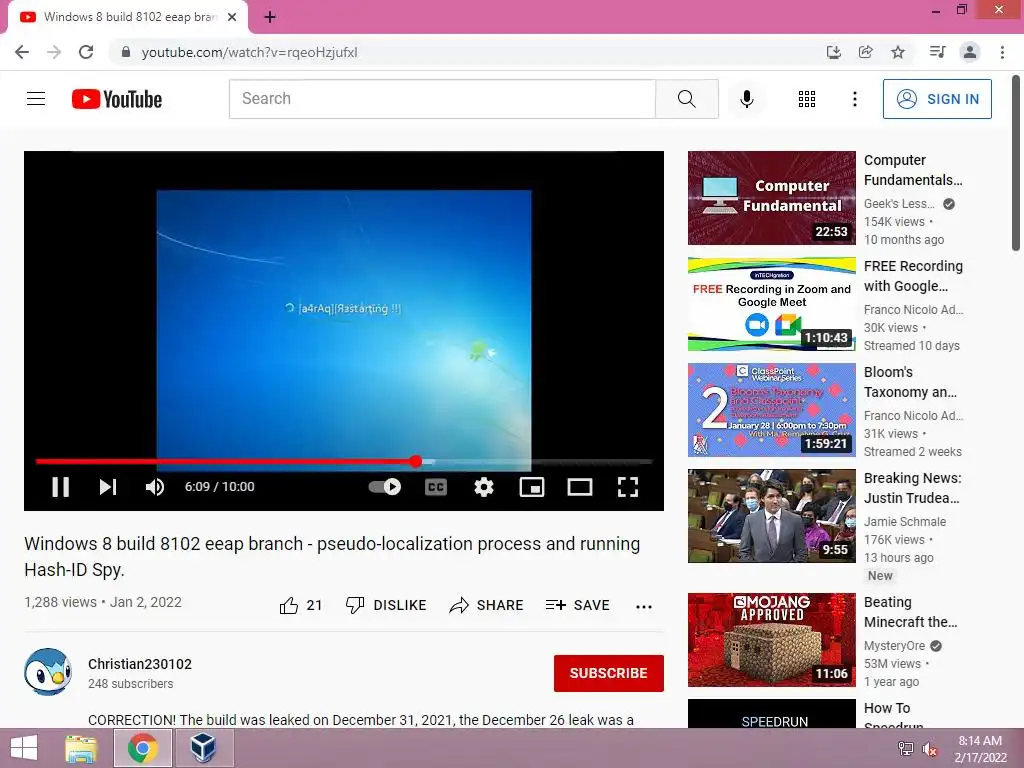Image resolution: width=1024 pixels, height=768 pixels.
Task: Subscribe to Christian230102
Action: pyautogui.click(x=609, y=673)
